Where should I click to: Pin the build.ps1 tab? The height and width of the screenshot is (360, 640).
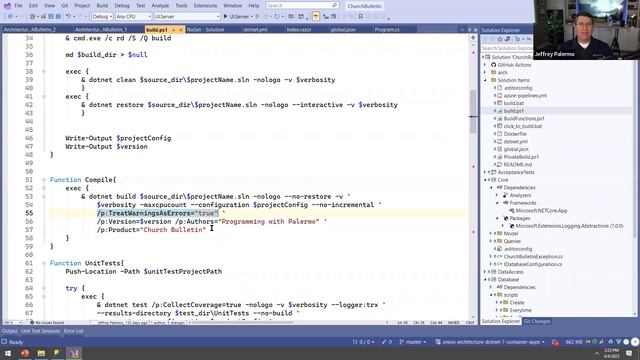point(173,30)
